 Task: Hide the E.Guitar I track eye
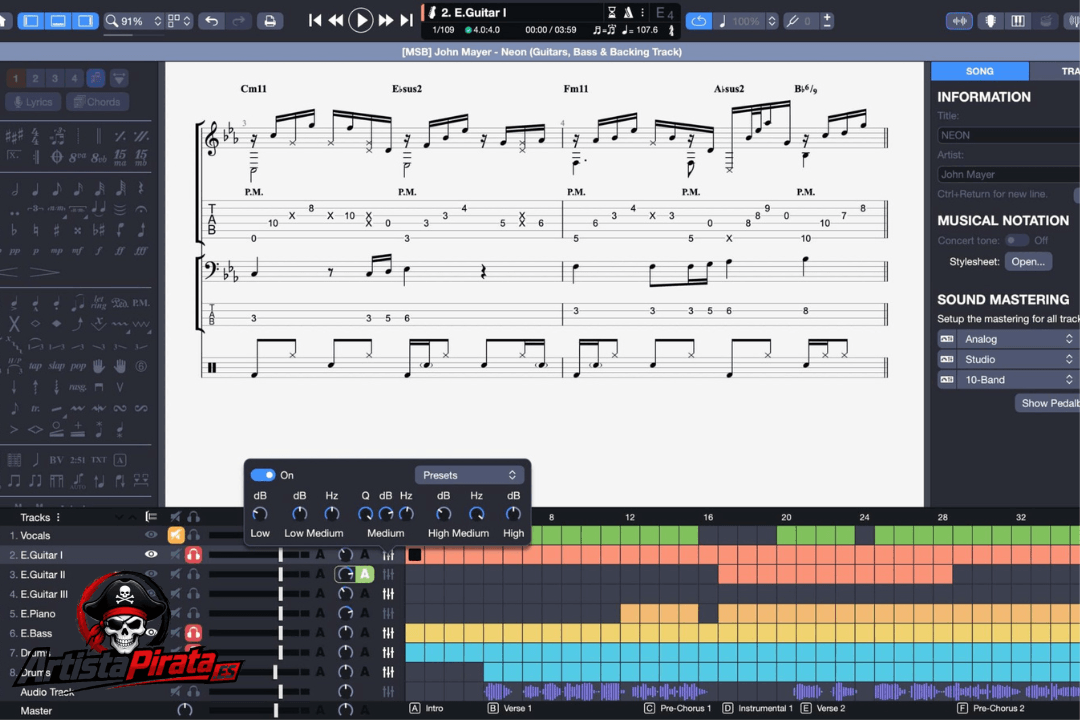(151, 554)
